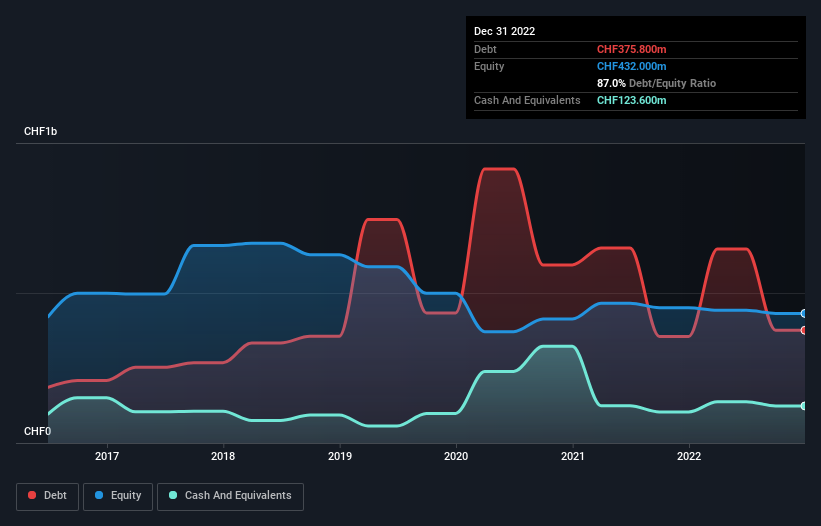Viewport: 821px width, 526px height.
Task: Click the teal Cash And Equivalents legend dot
Action: click(173, 495)
